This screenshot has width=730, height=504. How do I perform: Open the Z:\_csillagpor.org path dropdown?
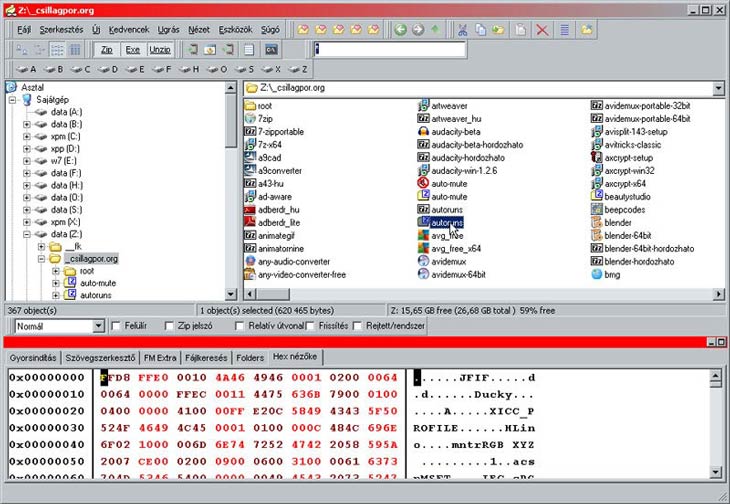pos(718,88)
